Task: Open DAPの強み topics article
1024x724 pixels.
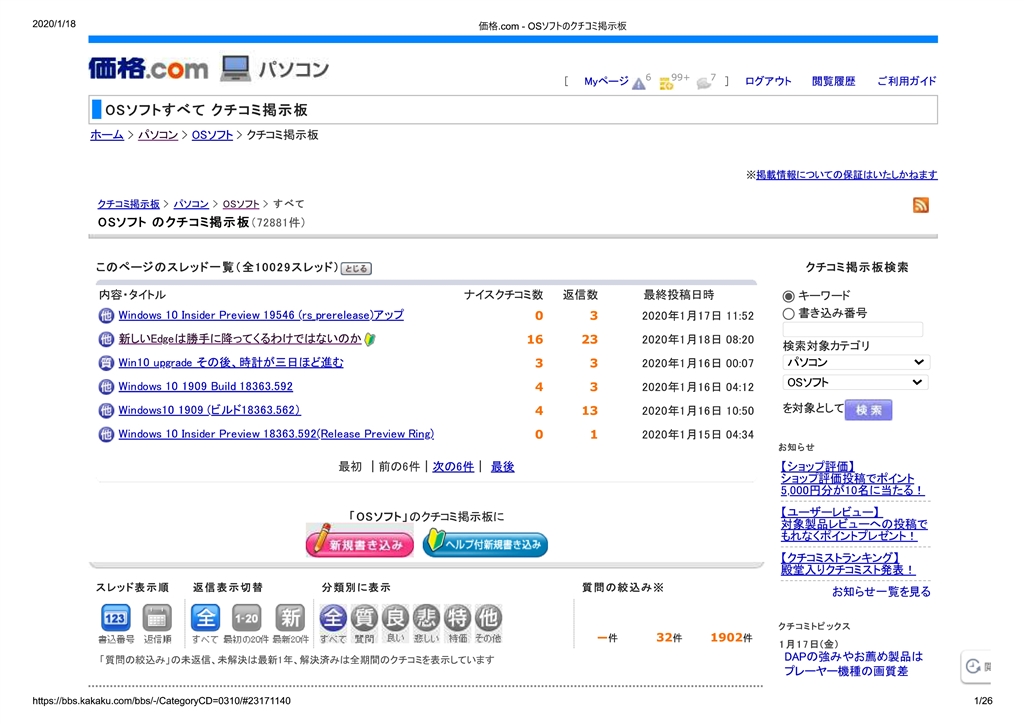Action: pos(853,664)
